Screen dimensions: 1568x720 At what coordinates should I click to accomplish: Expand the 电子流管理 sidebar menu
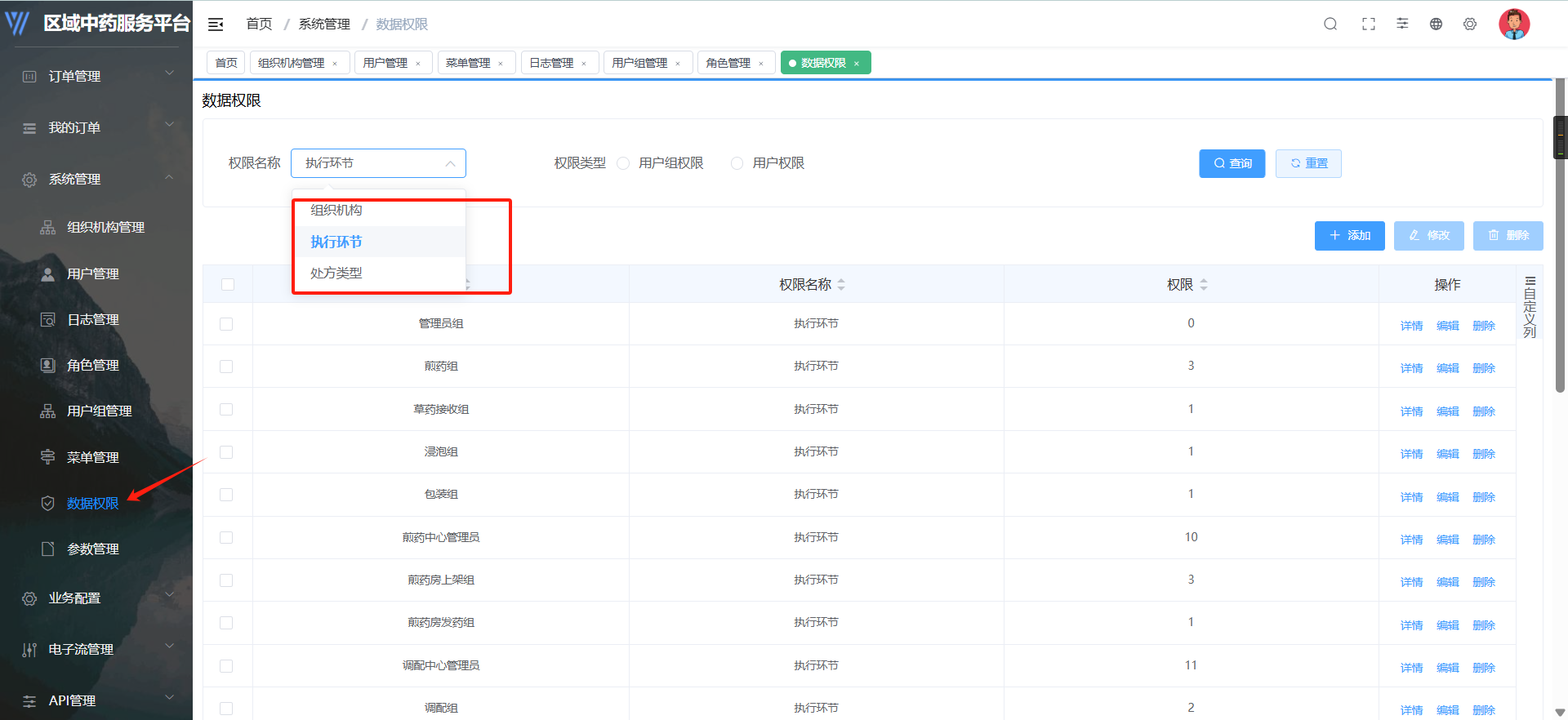click(170, 647)
